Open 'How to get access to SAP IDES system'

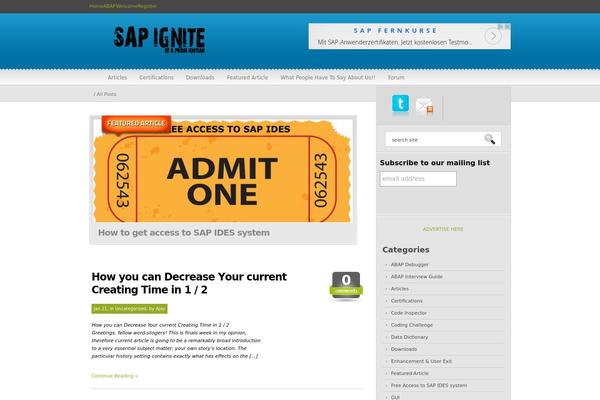click(184, 233)
